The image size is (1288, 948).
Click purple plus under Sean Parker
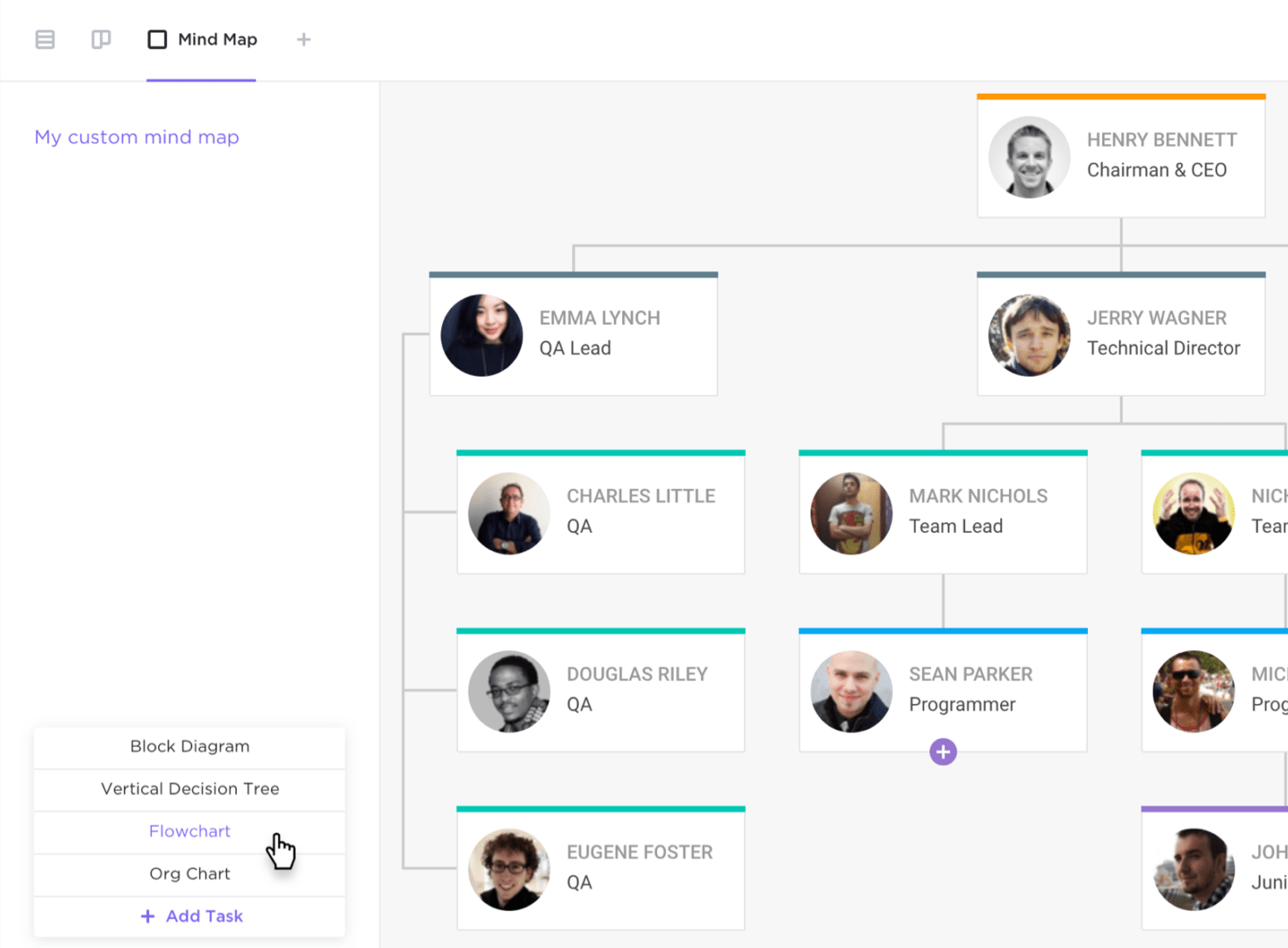(x=943, y=752)
